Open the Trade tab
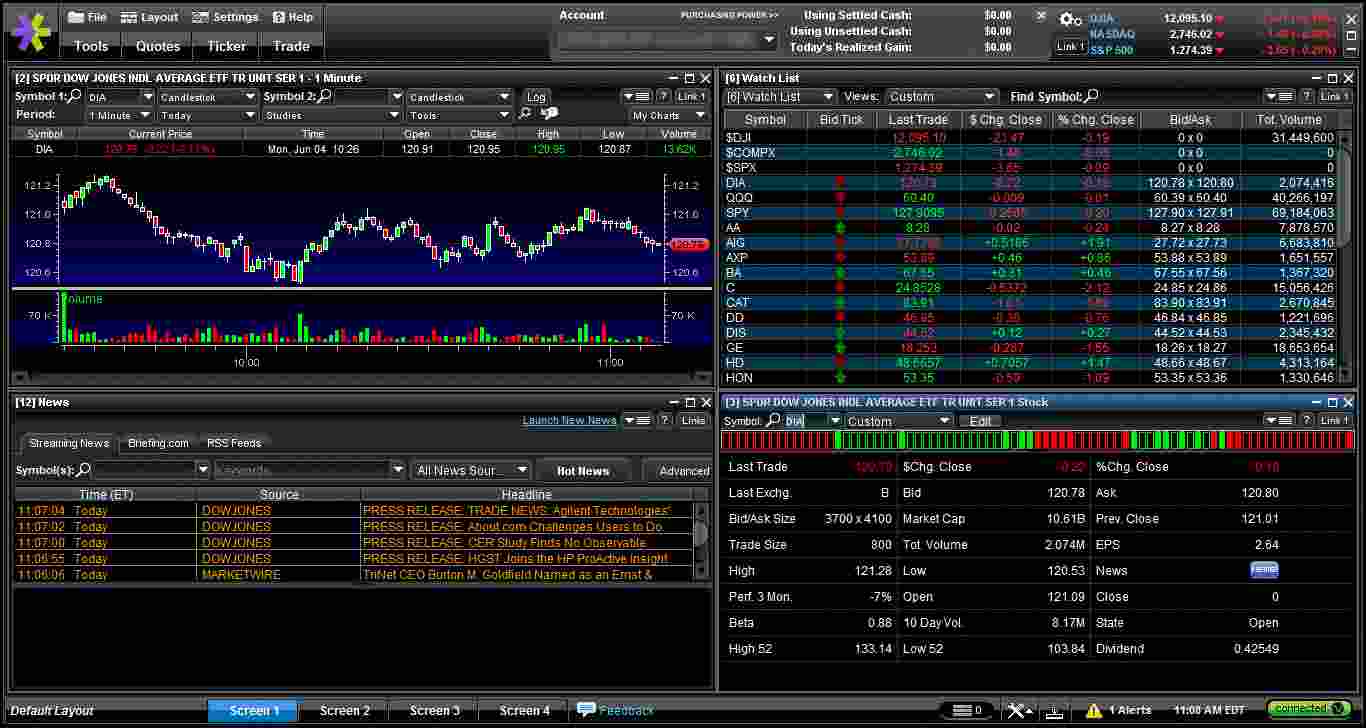This screenshot has width=1366, height=728. click(x=292, y=46)
